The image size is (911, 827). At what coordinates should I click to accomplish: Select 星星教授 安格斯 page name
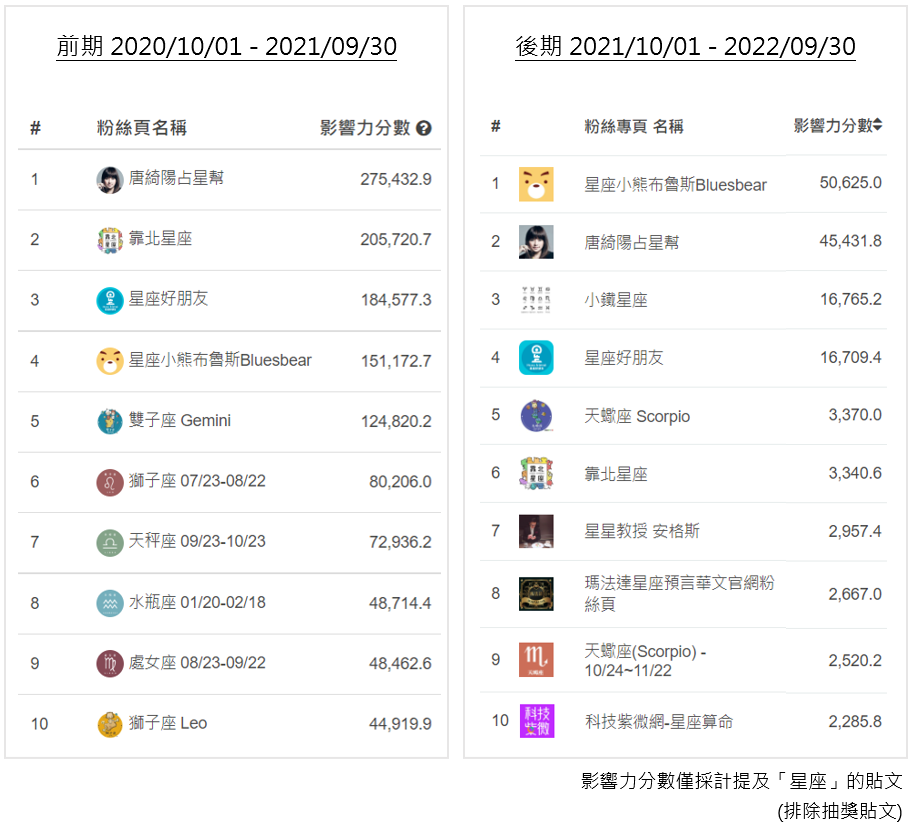[x=642, y=531]
